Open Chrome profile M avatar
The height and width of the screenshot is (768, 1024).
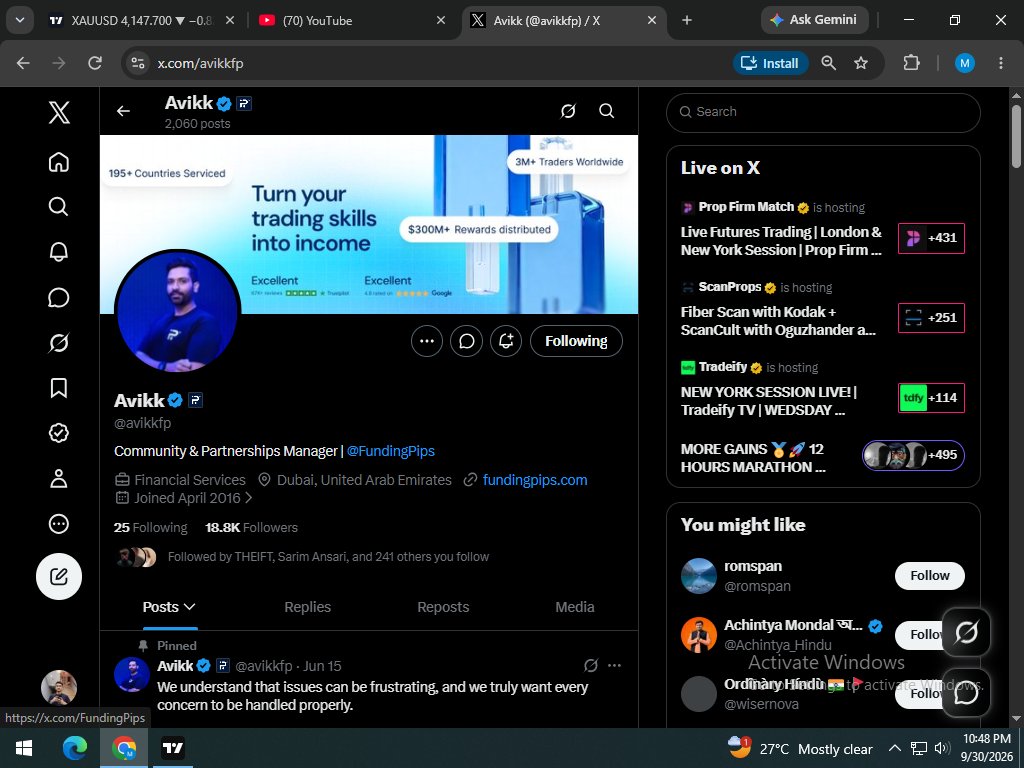click(x=965, y=63)
